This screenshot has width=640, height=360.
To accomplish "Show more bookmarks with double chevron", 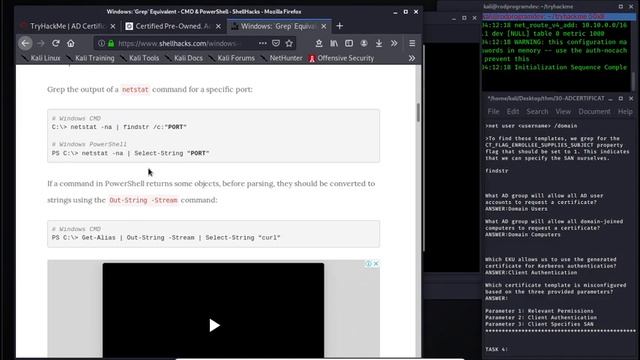I will click(x=412, y=58).
